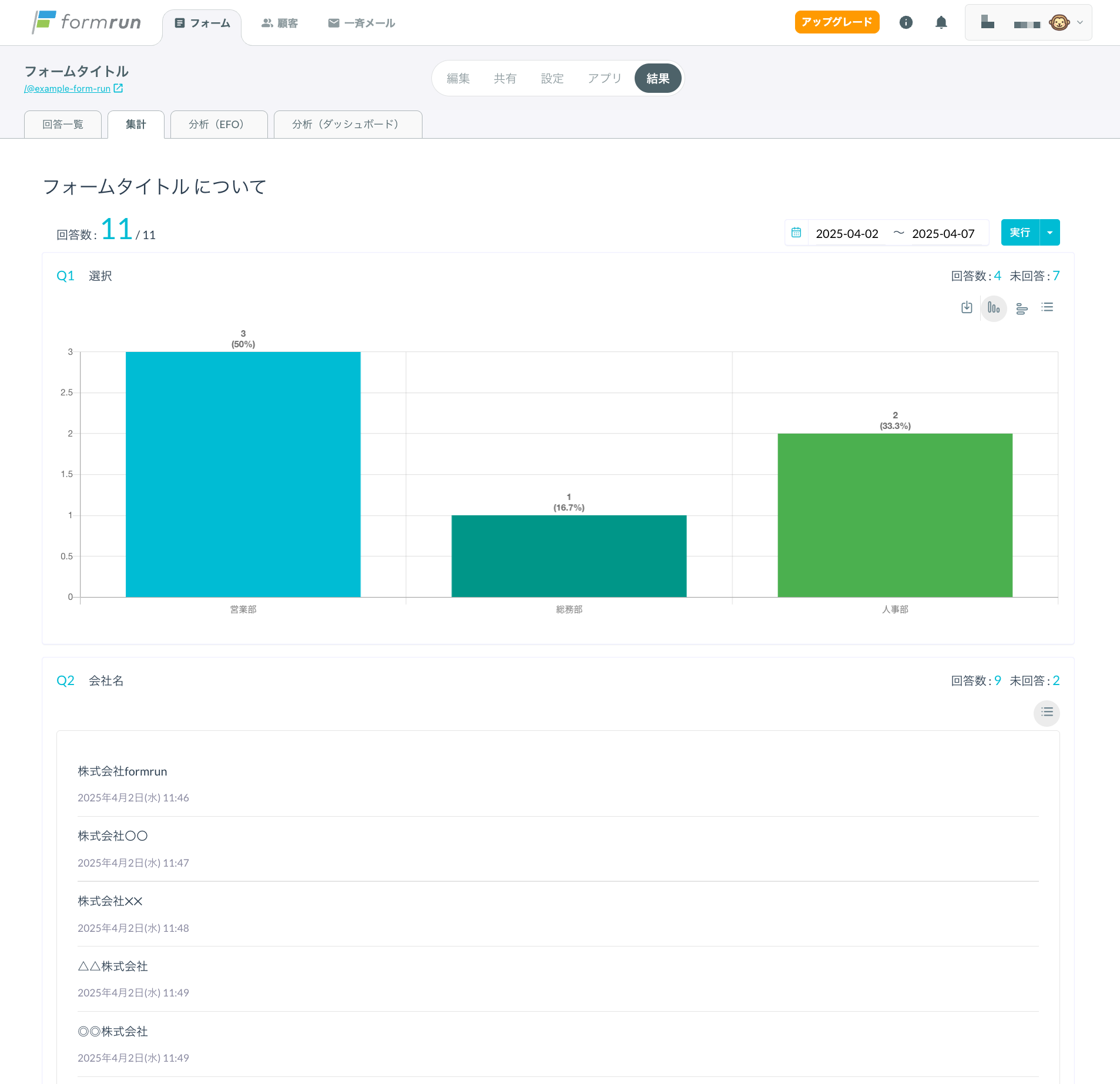Viewport: 1120px width, 1084px height.
Task: Select the 編集 step
Action: click(x=458, y=79)
